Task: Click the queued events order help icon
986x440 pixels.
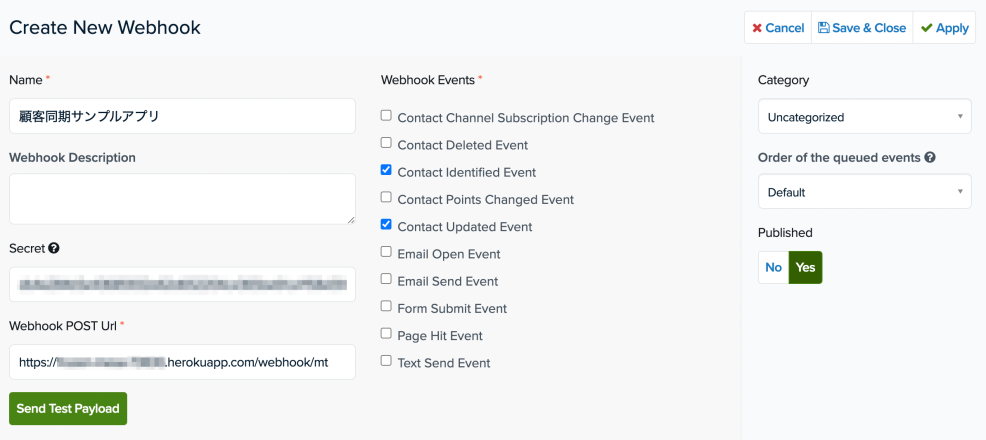Action: coord(930,158)
